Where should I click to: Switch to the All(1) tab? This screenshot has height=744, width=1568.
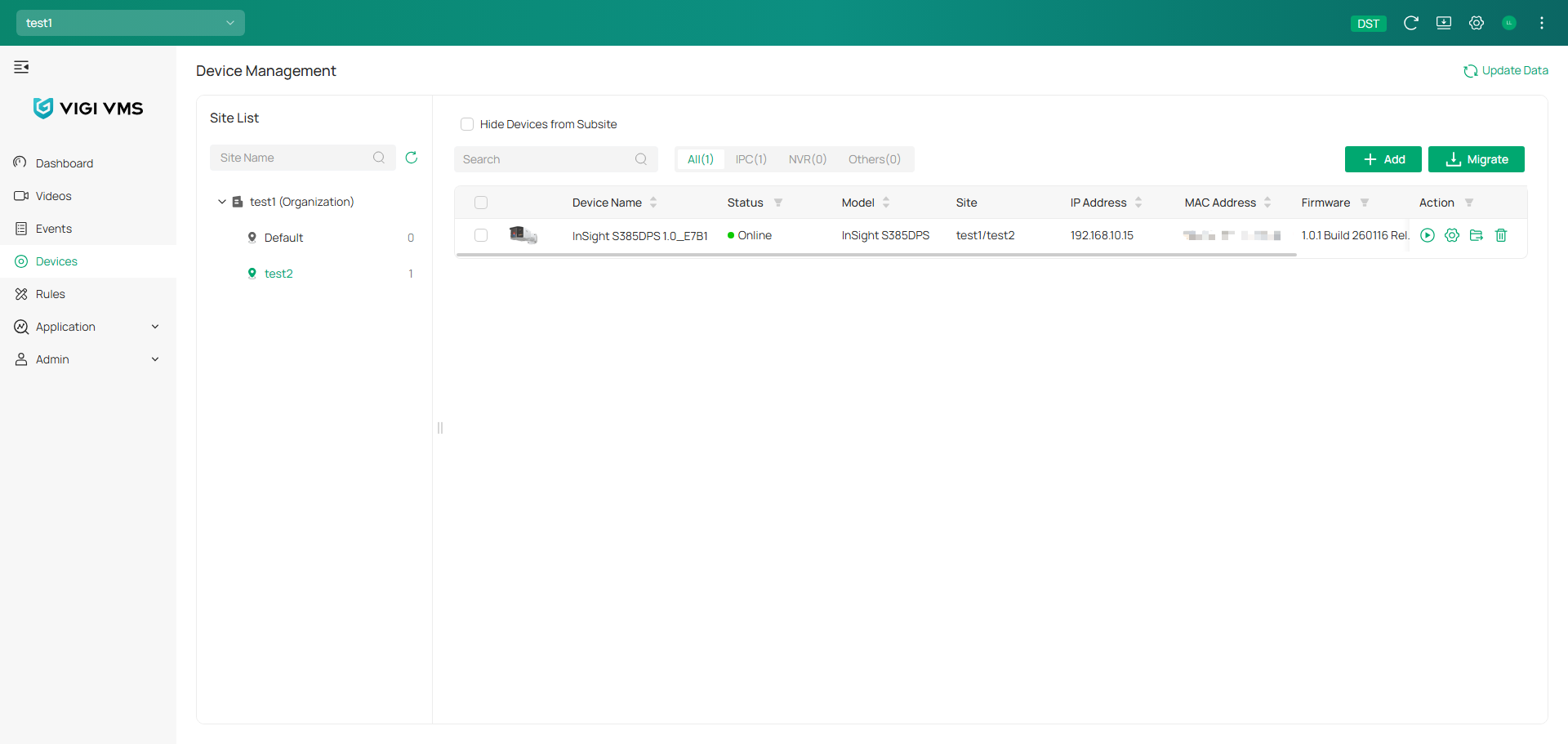(x=701, y=159)
